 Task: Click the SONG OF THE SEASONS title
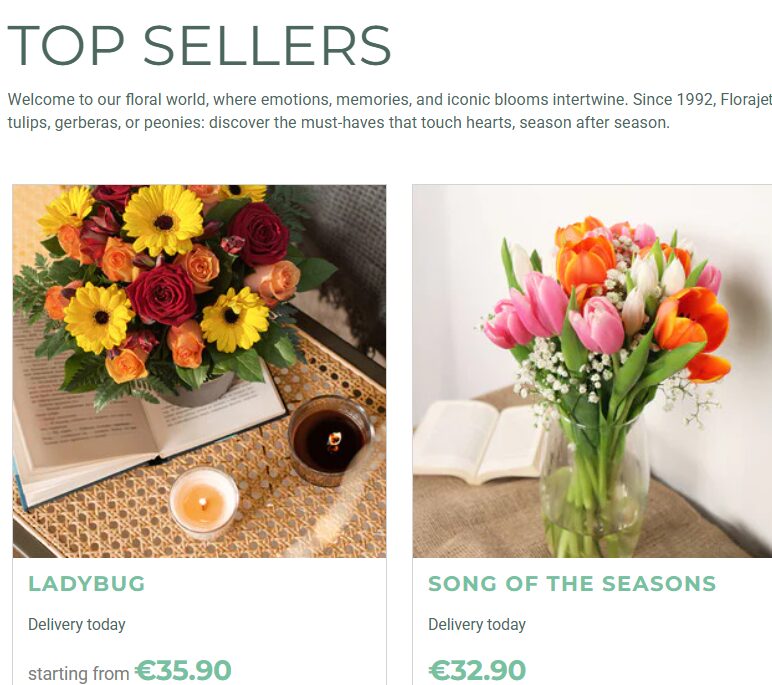[572, 584]
